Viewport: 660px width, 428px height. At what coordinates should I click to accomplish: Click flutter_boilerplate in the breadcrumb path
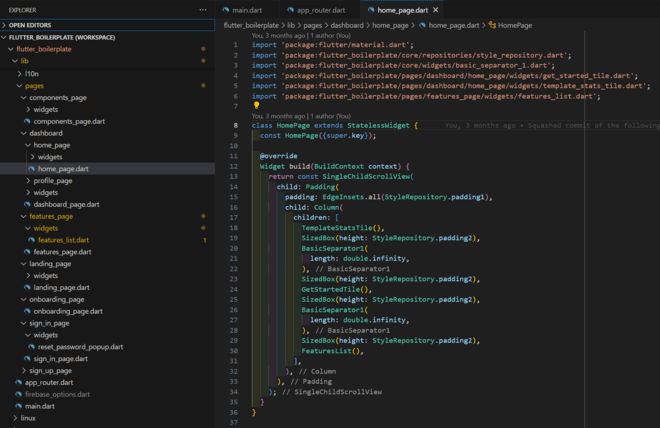click(x=251, y=25)
